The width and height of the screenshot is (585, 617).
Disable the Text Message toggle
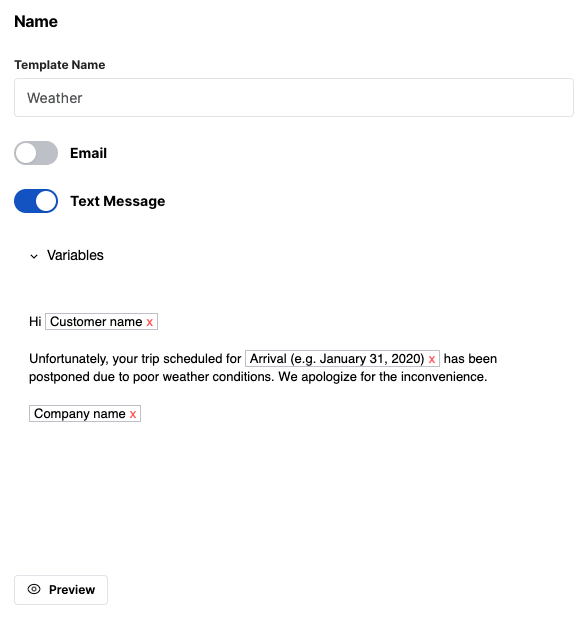(x=36, y=201)
